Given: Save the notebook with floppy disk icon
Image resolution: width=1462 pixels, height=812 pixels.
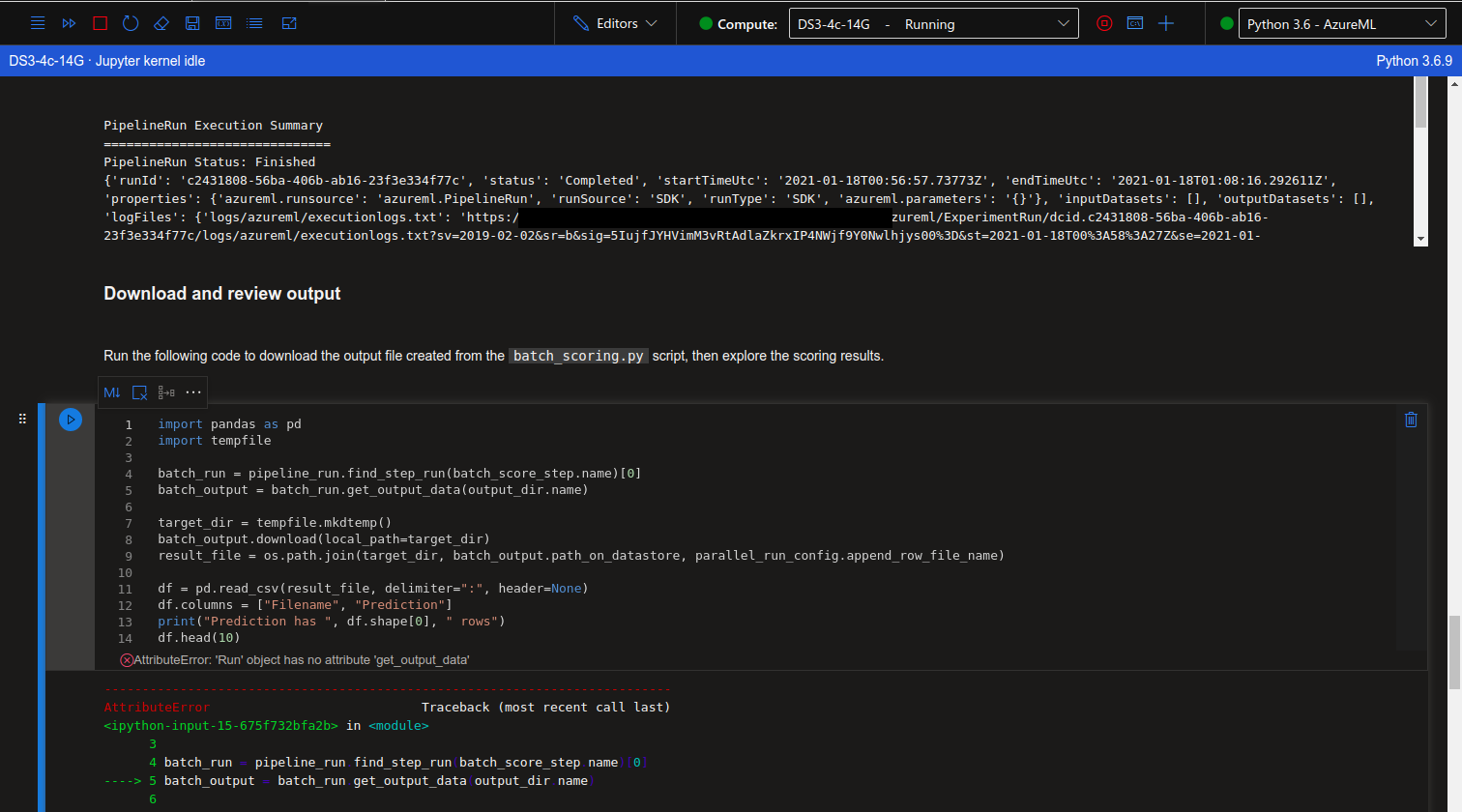Looking at the screenshot, I should pyautogui.click(x=190, y=23).
